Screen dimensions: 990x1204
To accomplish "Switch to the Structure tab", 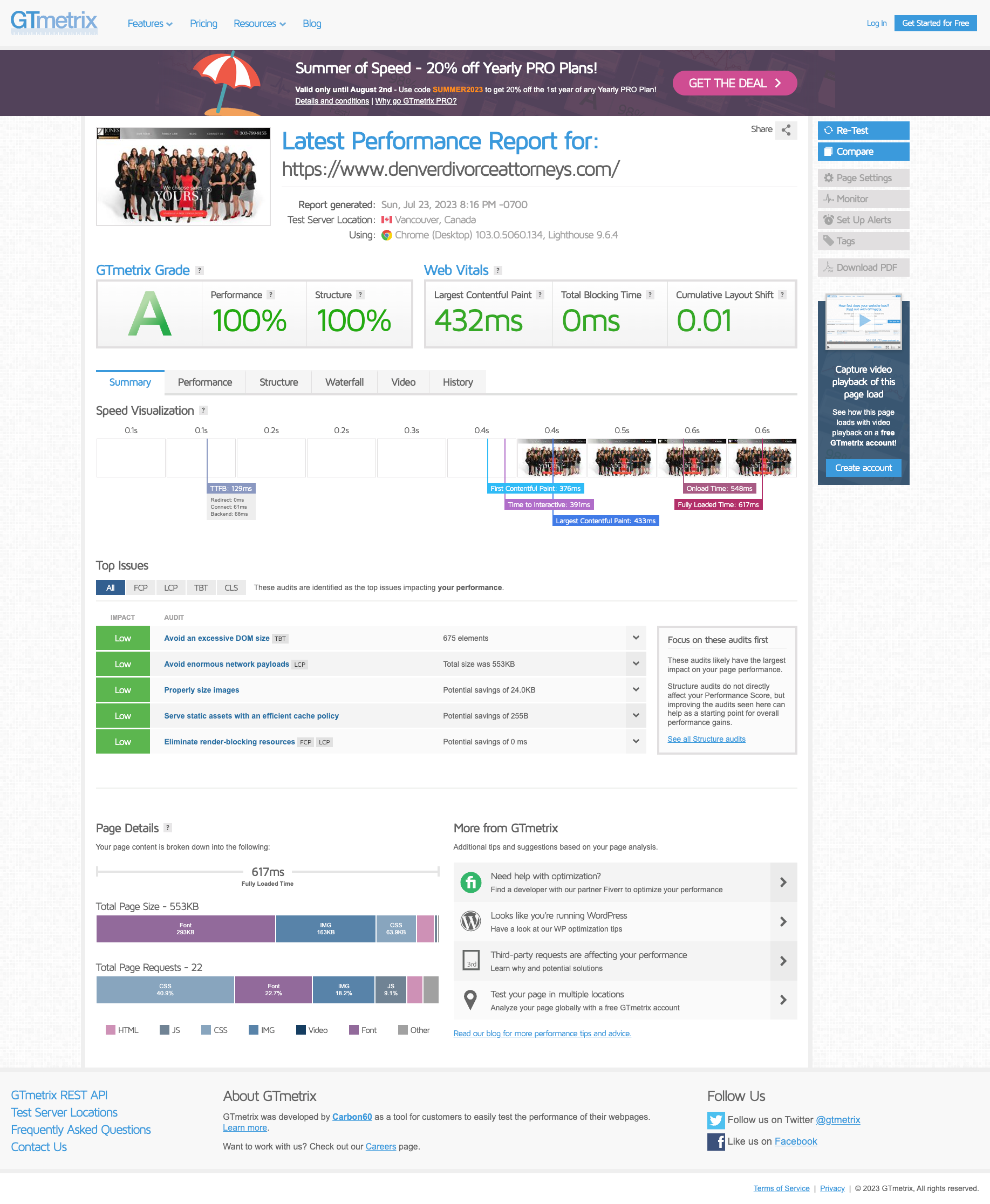I will [278, 382].
